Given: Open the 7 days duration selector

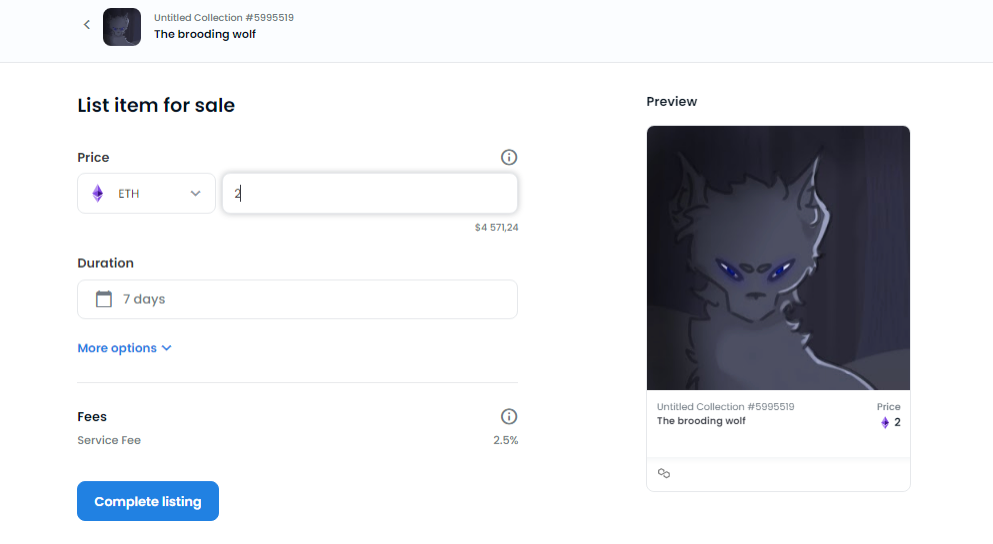Looking at the screenshot, I should point(297,299).
